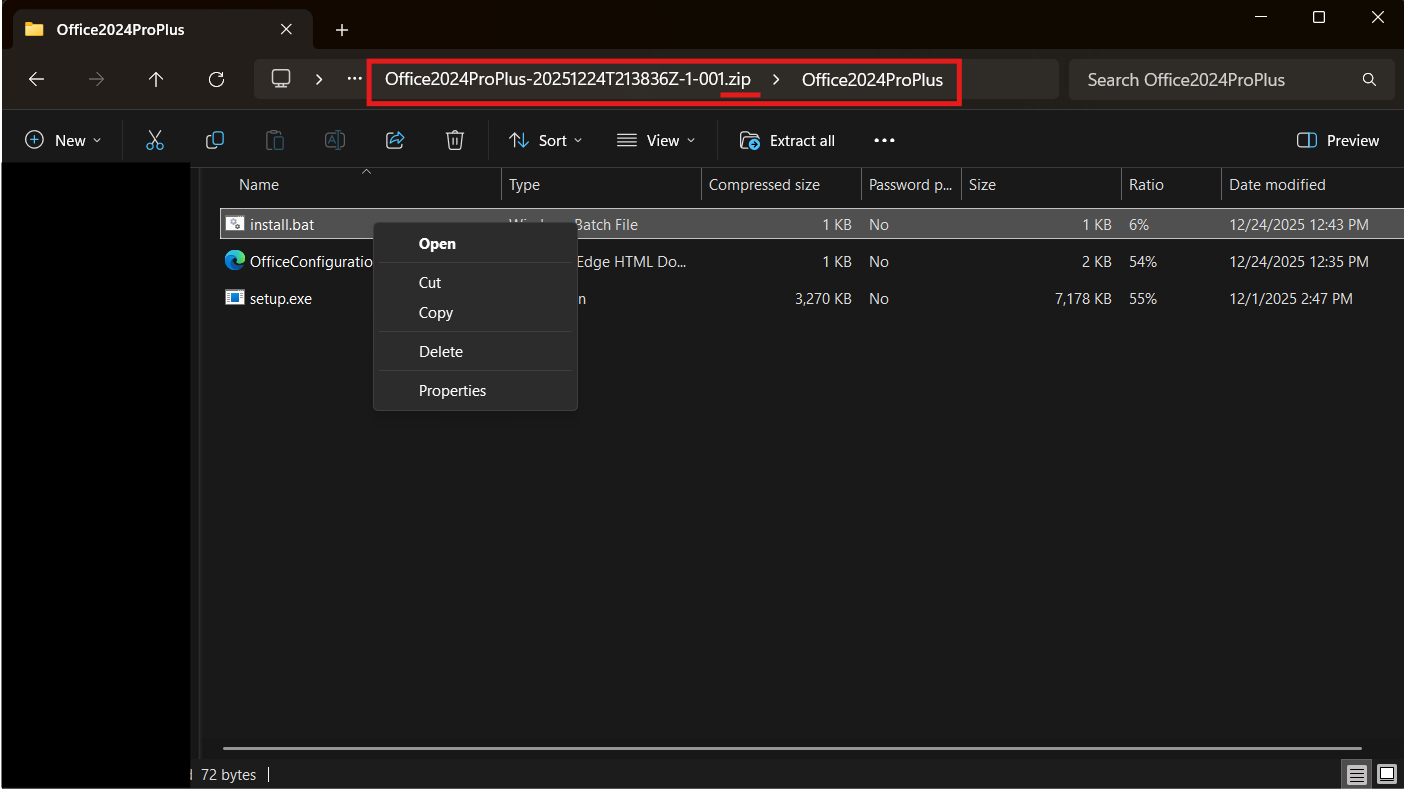
Task: Refresh the folder view
Action: coord(216,80)
